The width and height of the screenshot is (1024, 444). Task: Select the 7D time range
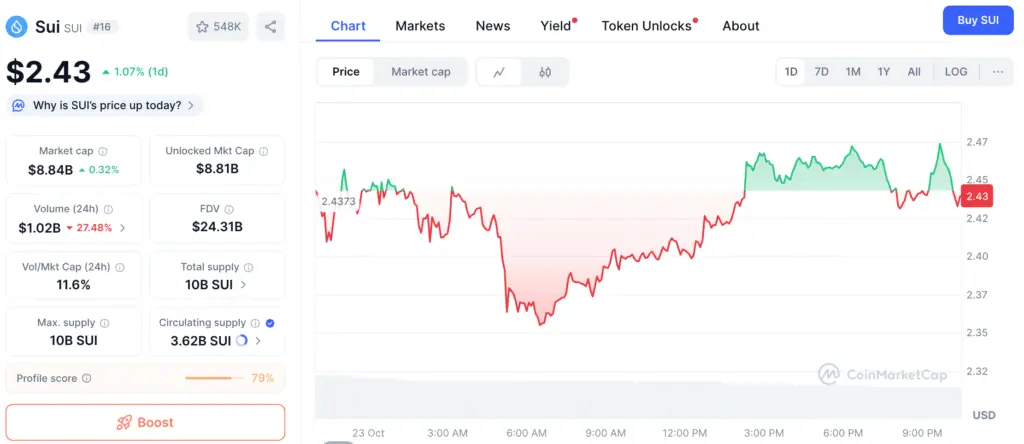(x=821, y=72)
